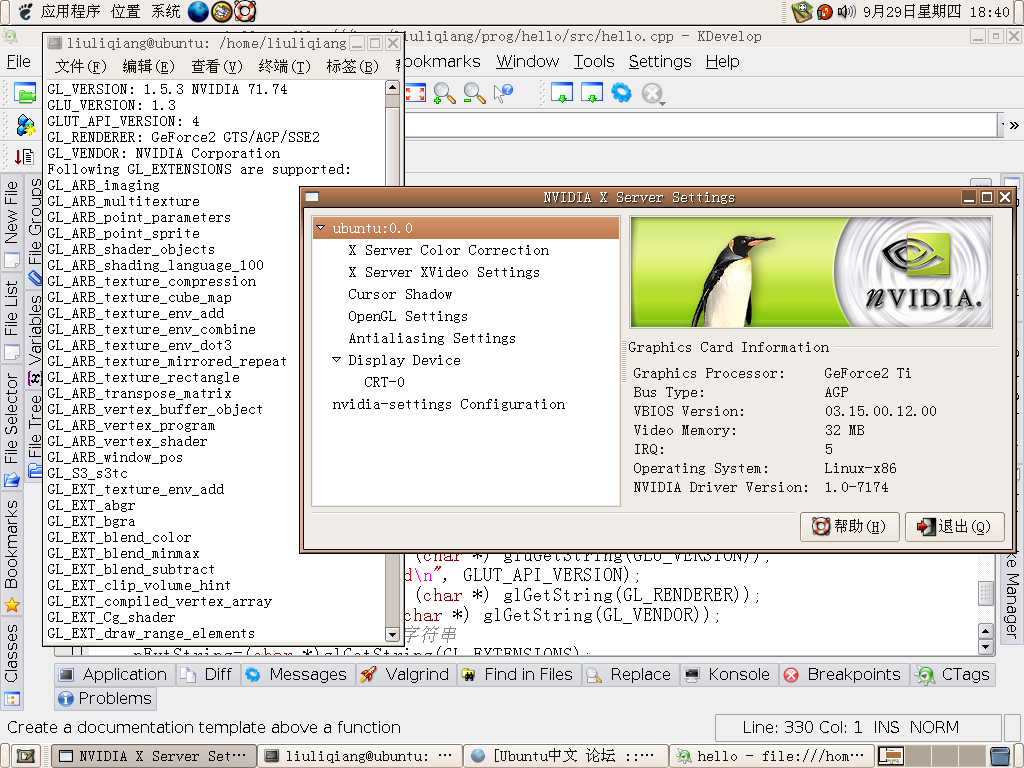This screenshot has width=1024, height=768.
Task: Collapse the ubuntu:0.0 tree node
Action: 321,228
